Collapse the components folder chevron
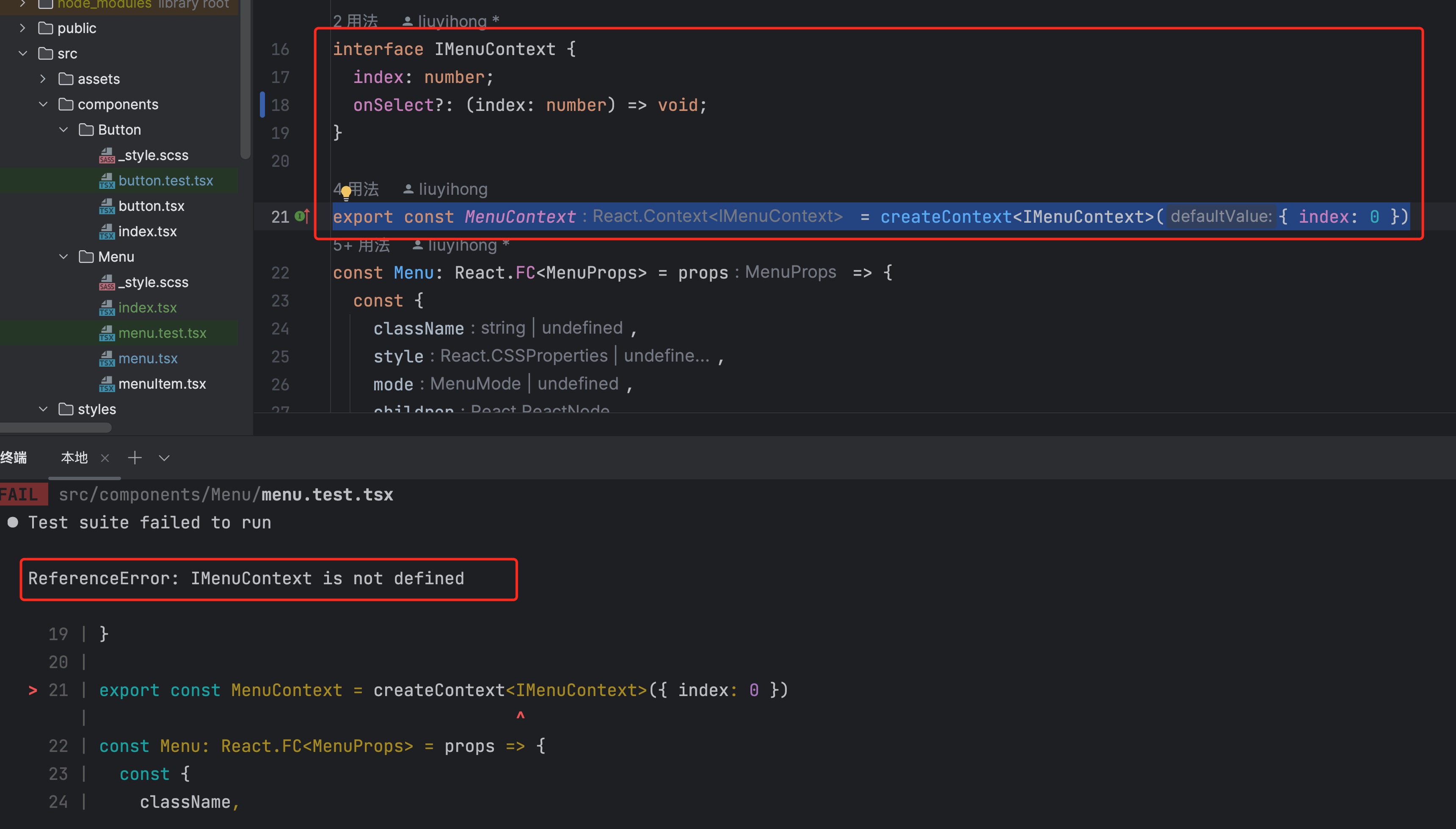This screenshot has width=1456, height=829. (x=43, y=104)
